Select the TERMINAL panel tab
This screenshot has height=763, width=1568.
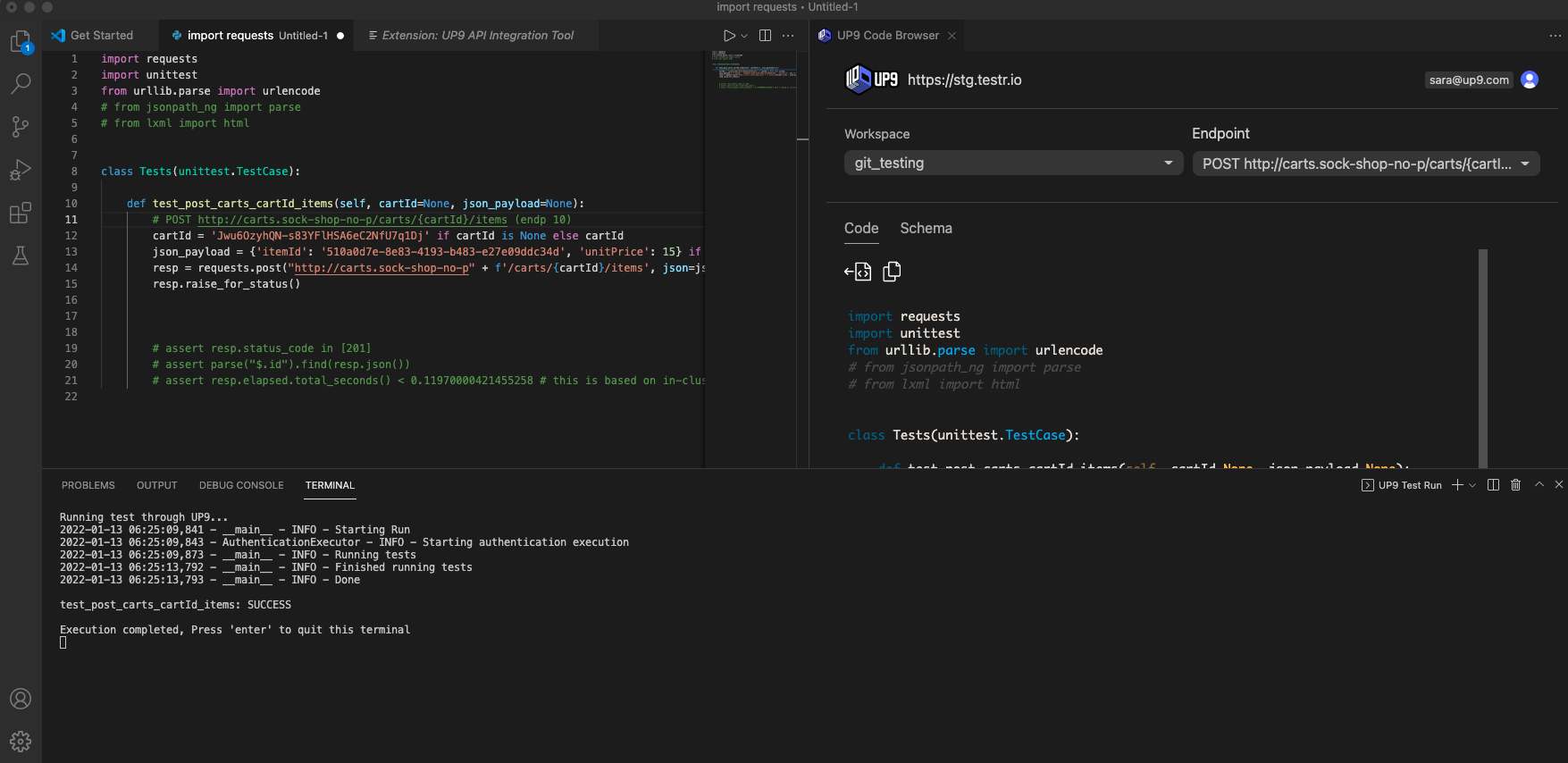tap(330, 485)
